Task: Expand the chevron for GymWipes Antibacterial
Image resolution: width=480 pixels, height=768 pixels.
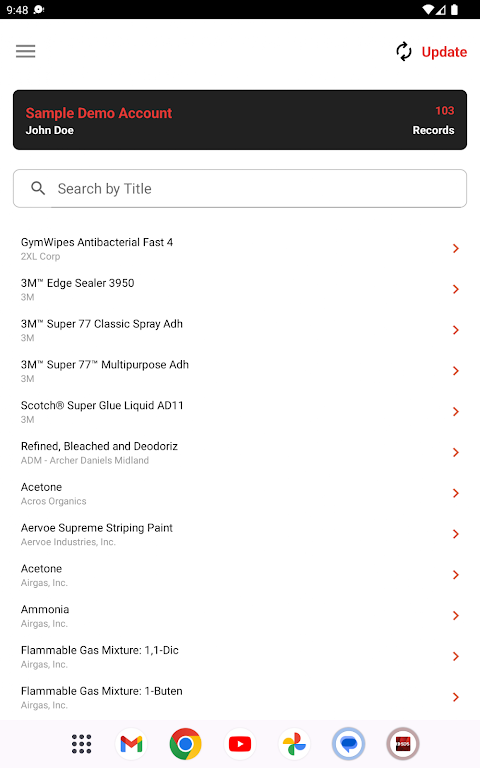Action: [456, 249]
